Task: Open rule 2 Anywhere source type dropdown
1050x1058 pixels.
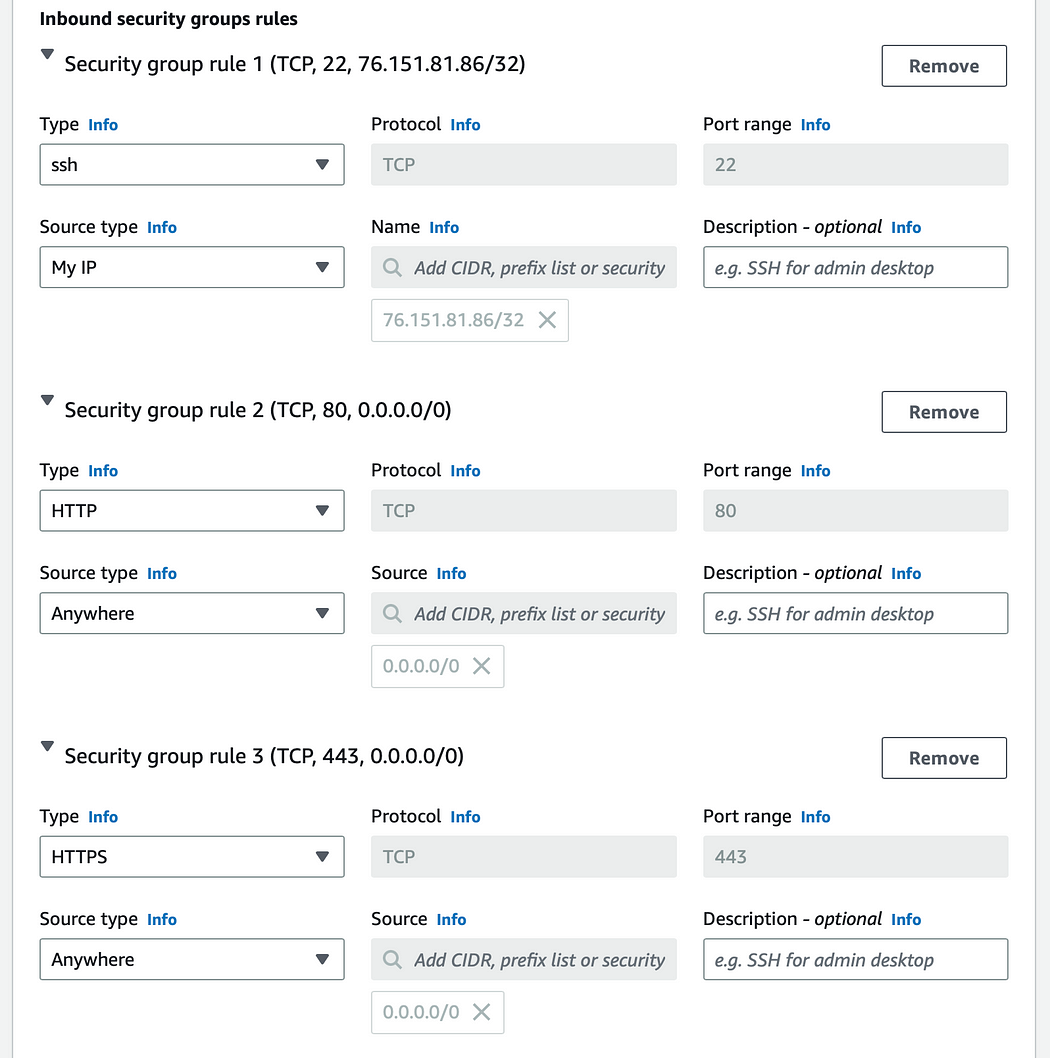Action: [x=192, y=613]
